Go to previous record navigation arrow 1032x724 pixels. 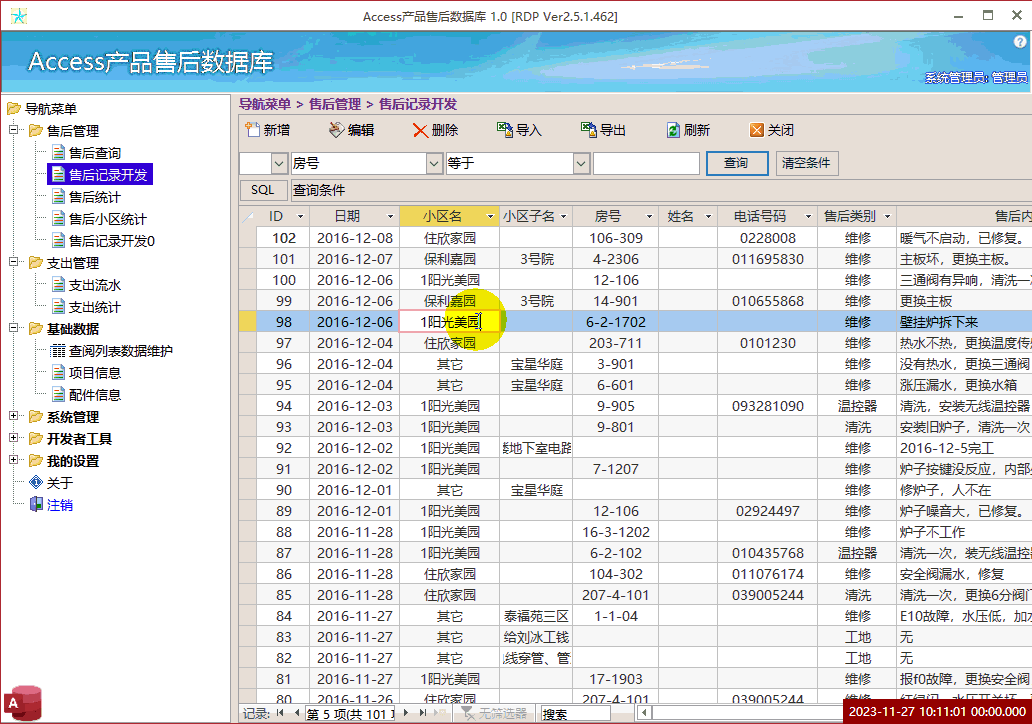click(x=297, y=713)
